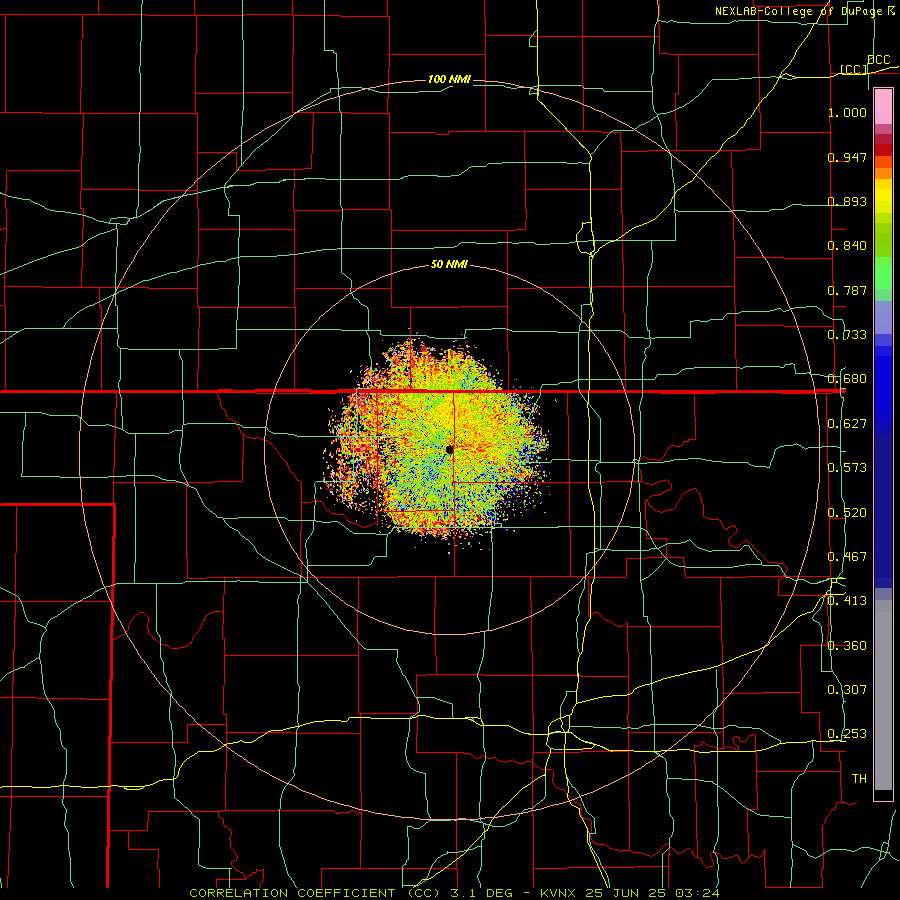
Task: Pick the light pink top color bar segment
Action: point(883,106)
